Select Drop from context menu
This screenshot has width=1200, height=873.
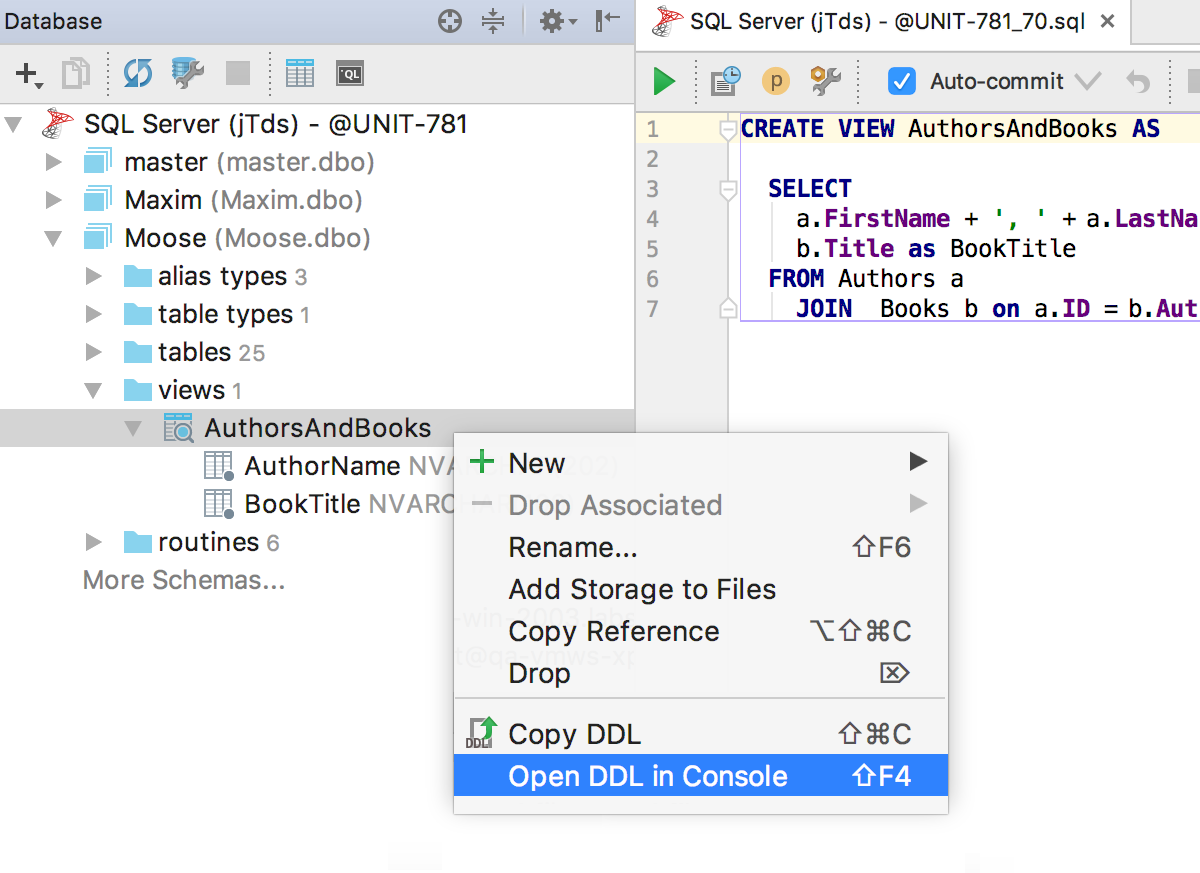point(701,673)
